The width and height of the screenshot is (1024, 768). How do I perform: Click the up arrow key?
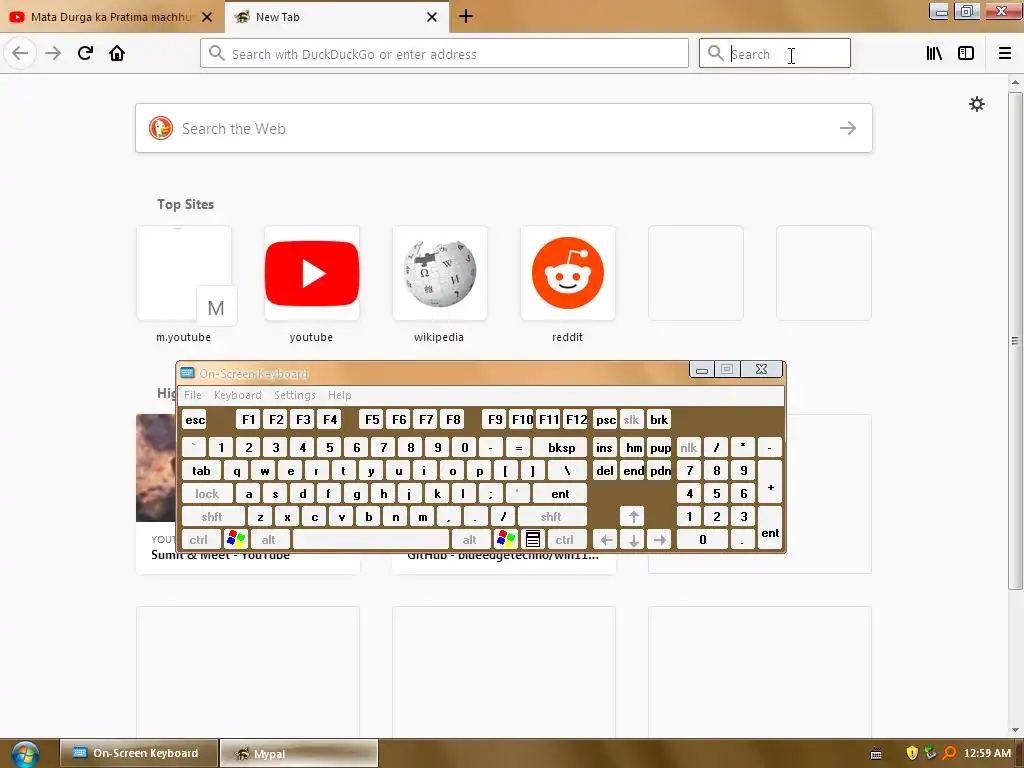(x=633, y=517)
